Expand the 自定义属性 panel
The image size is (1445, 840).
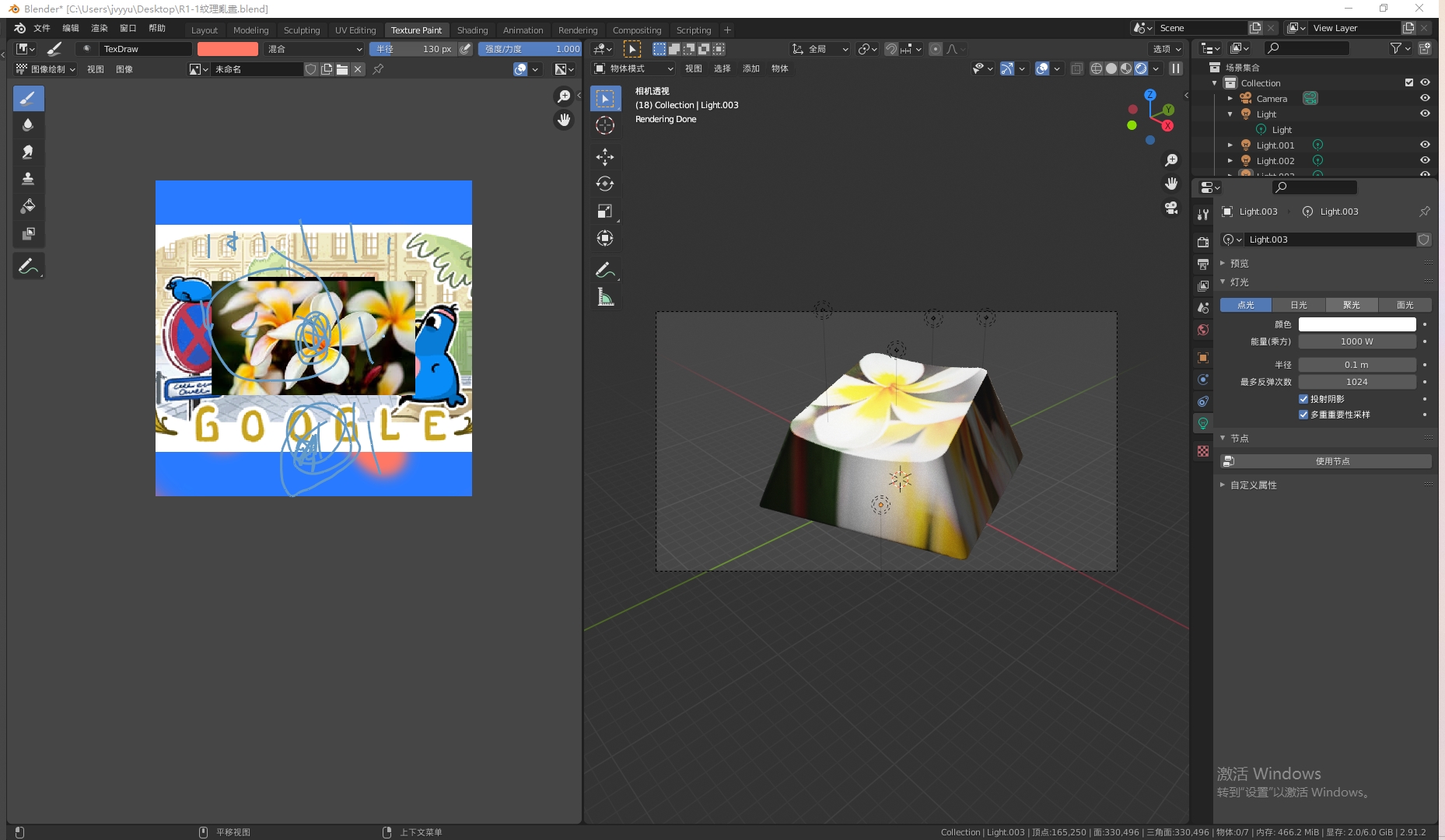pos(1252,485)
